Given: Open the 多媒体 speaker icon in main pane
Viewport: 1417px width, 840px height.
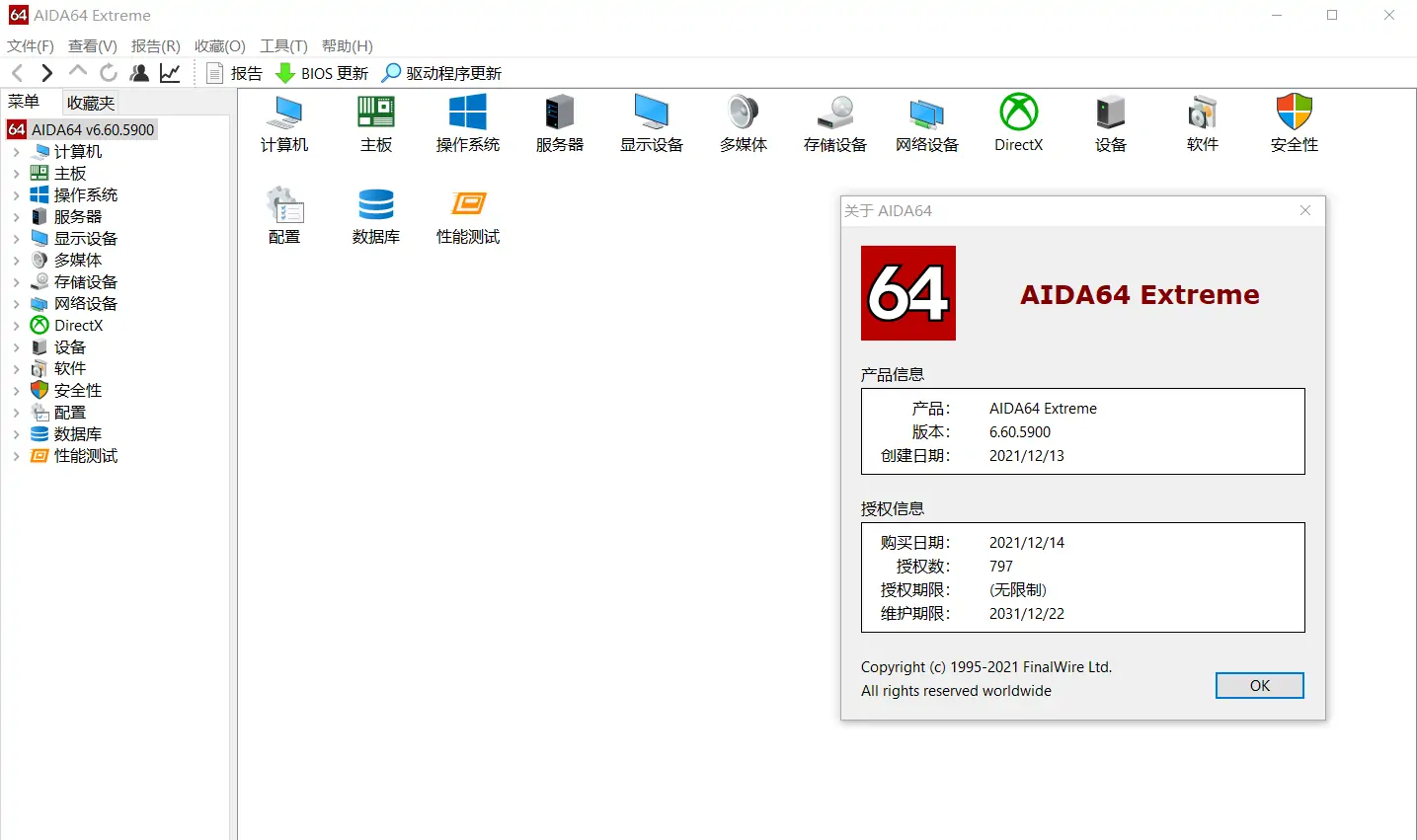Looking at the screenshot, I should pos(744,124).
